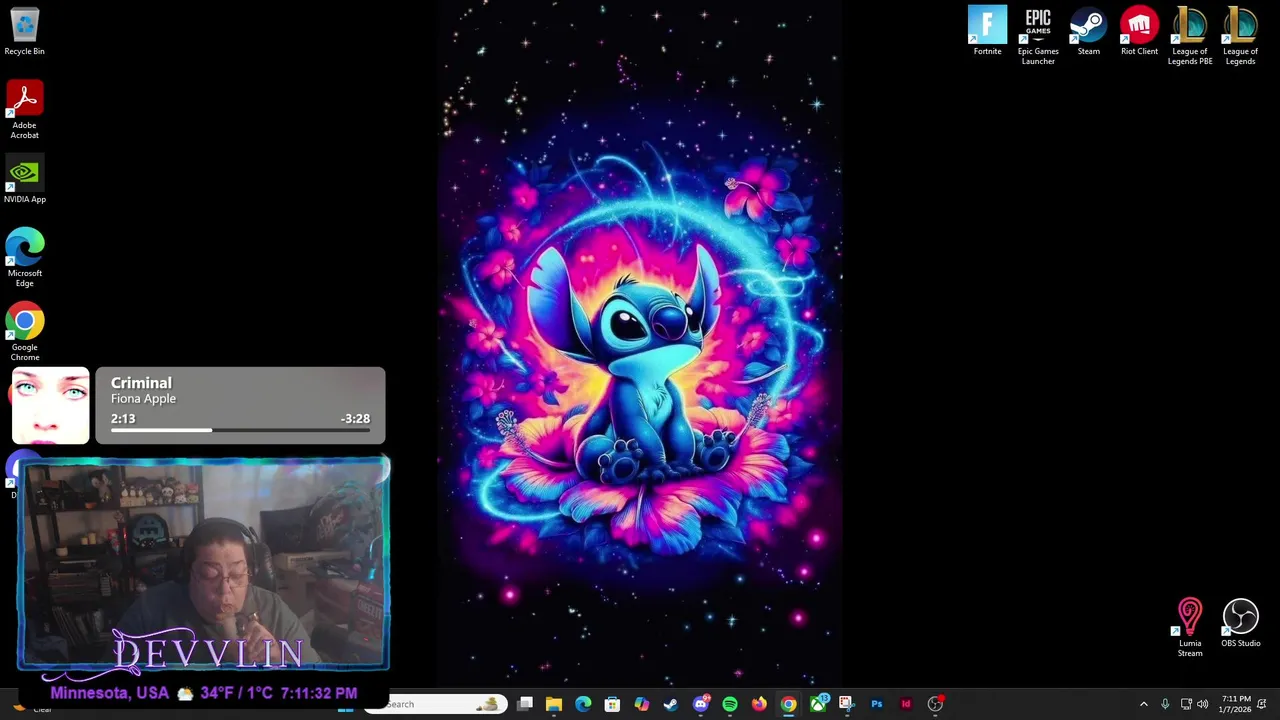The image size is (1280, 720).
Task: Open Spotify from the taskbar
Action: 730,704
